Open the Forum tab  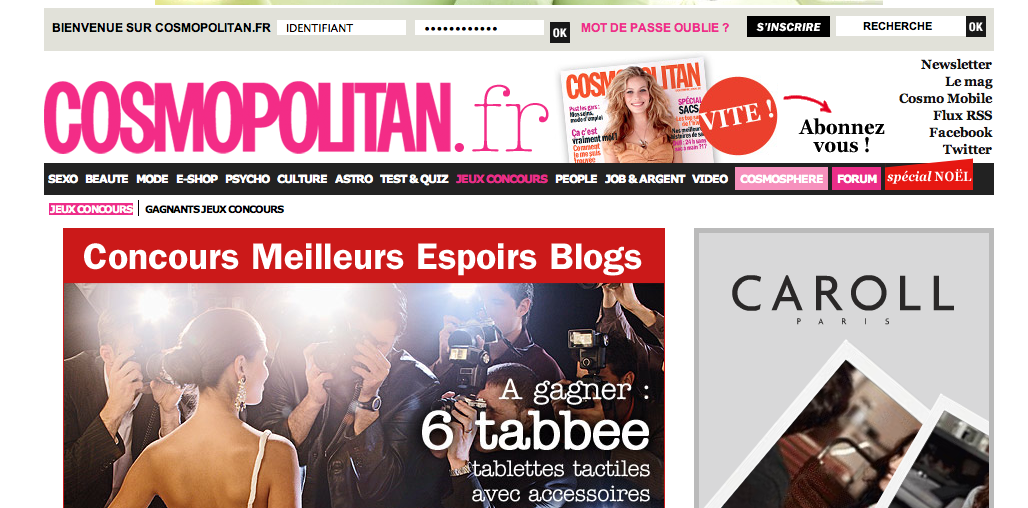coord(857,179)
